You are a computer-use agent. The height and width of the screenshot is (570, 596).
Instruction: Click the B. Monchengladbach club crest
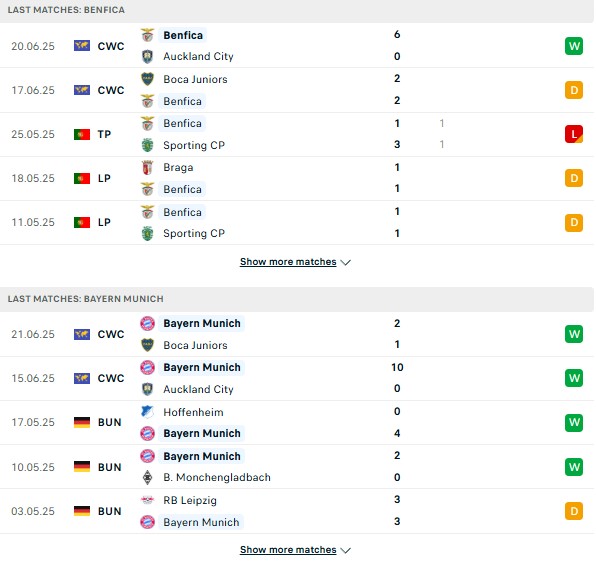pos(147,477)
